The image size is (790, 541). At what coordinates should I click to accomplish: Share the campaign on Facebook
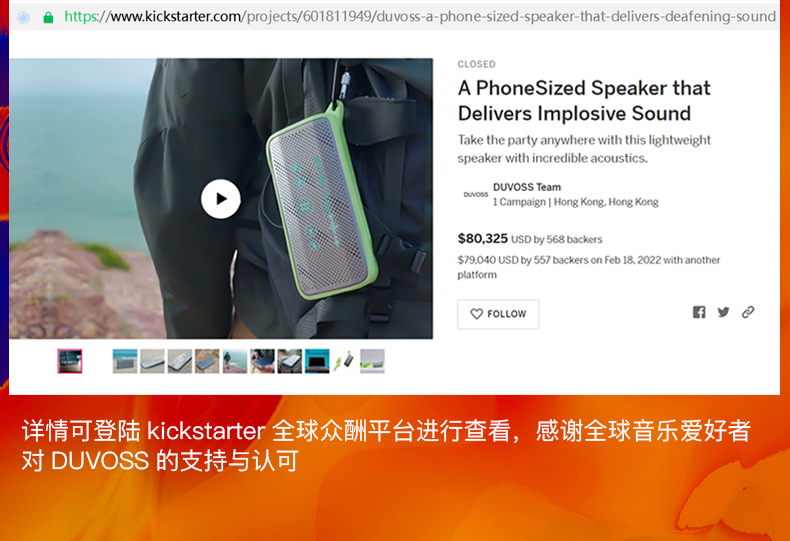[x=699, y=312]
